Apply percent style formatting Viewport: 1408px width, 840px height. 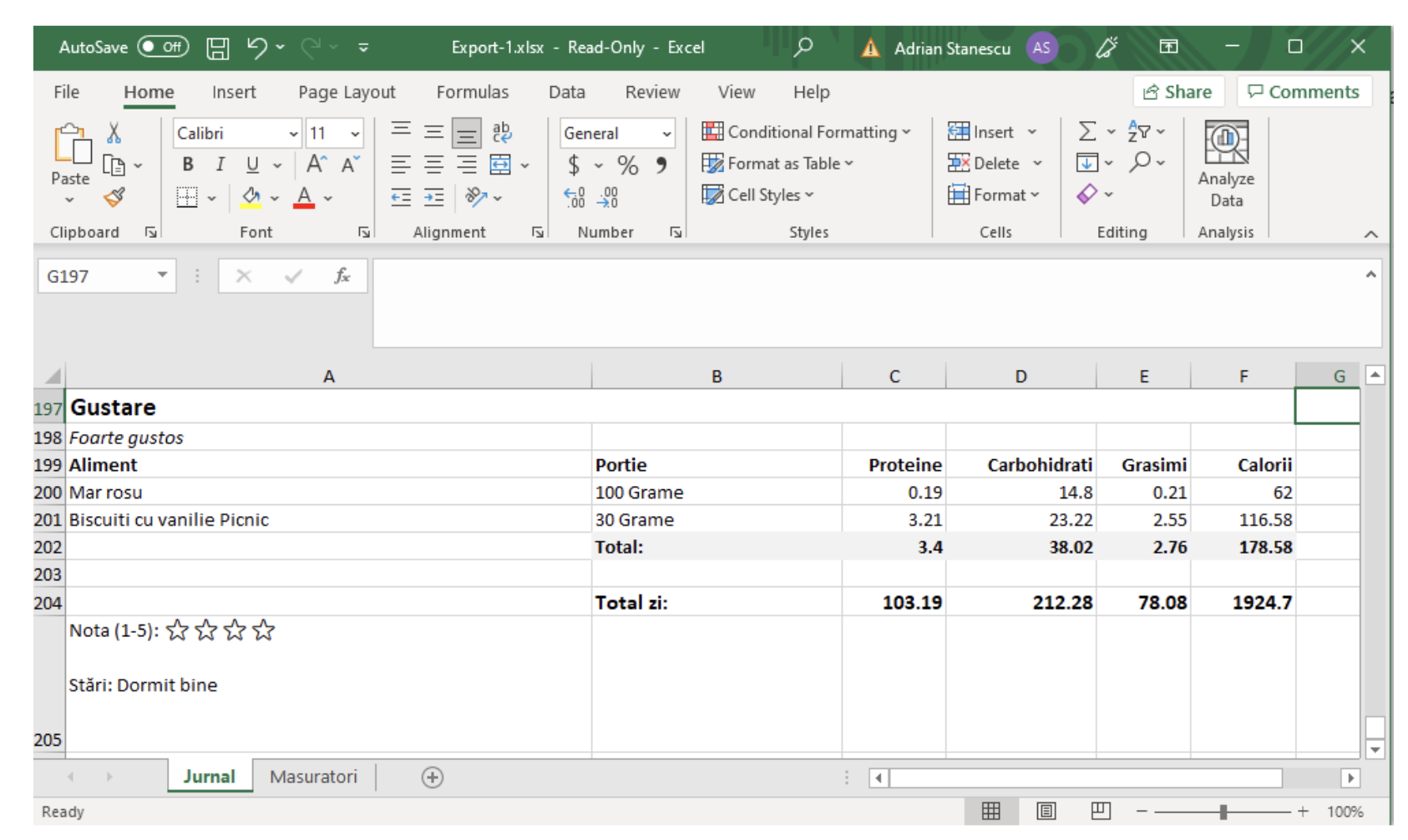627,165
